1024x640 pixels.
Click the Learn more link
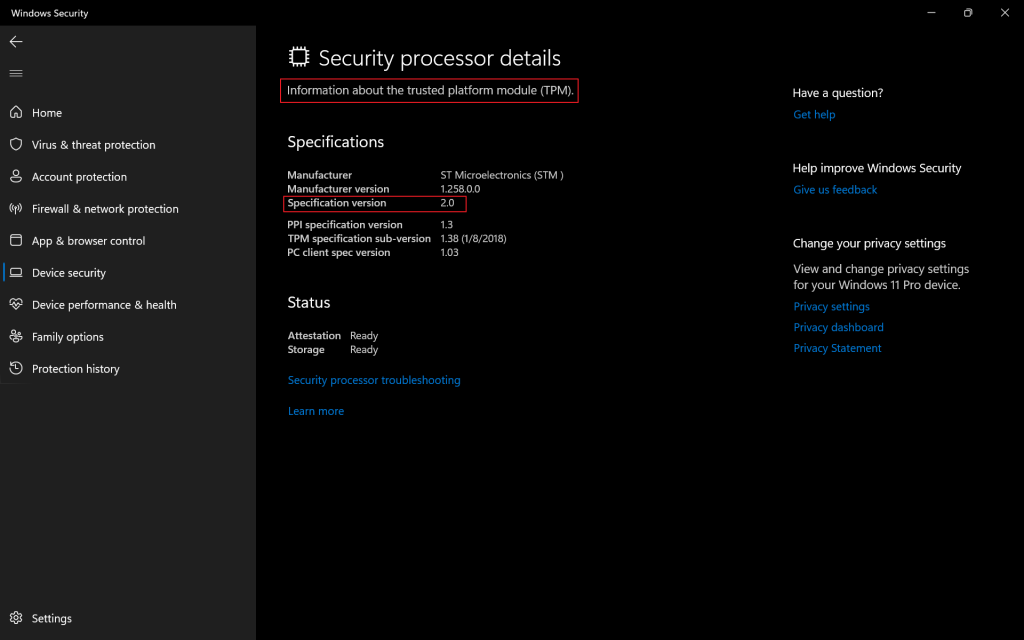coord(316,411)
